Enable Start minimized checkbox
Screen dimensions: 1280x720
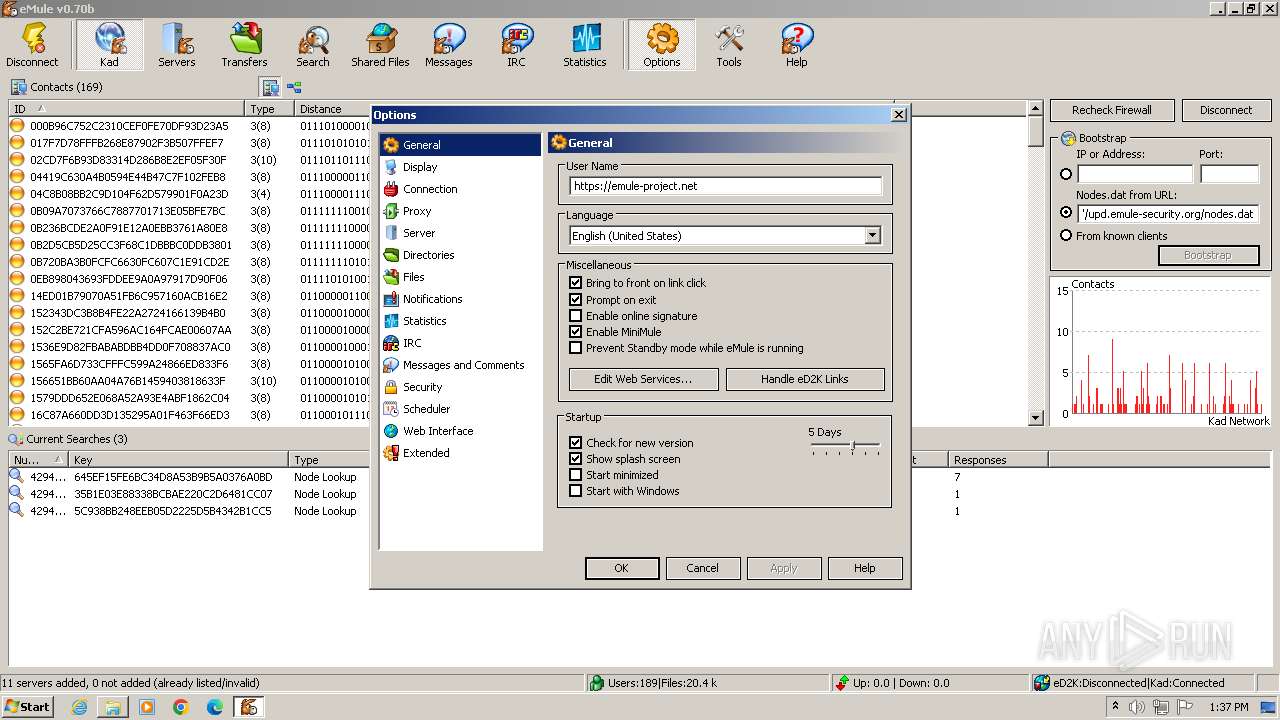pyautogui.click(x=575, y=475)
